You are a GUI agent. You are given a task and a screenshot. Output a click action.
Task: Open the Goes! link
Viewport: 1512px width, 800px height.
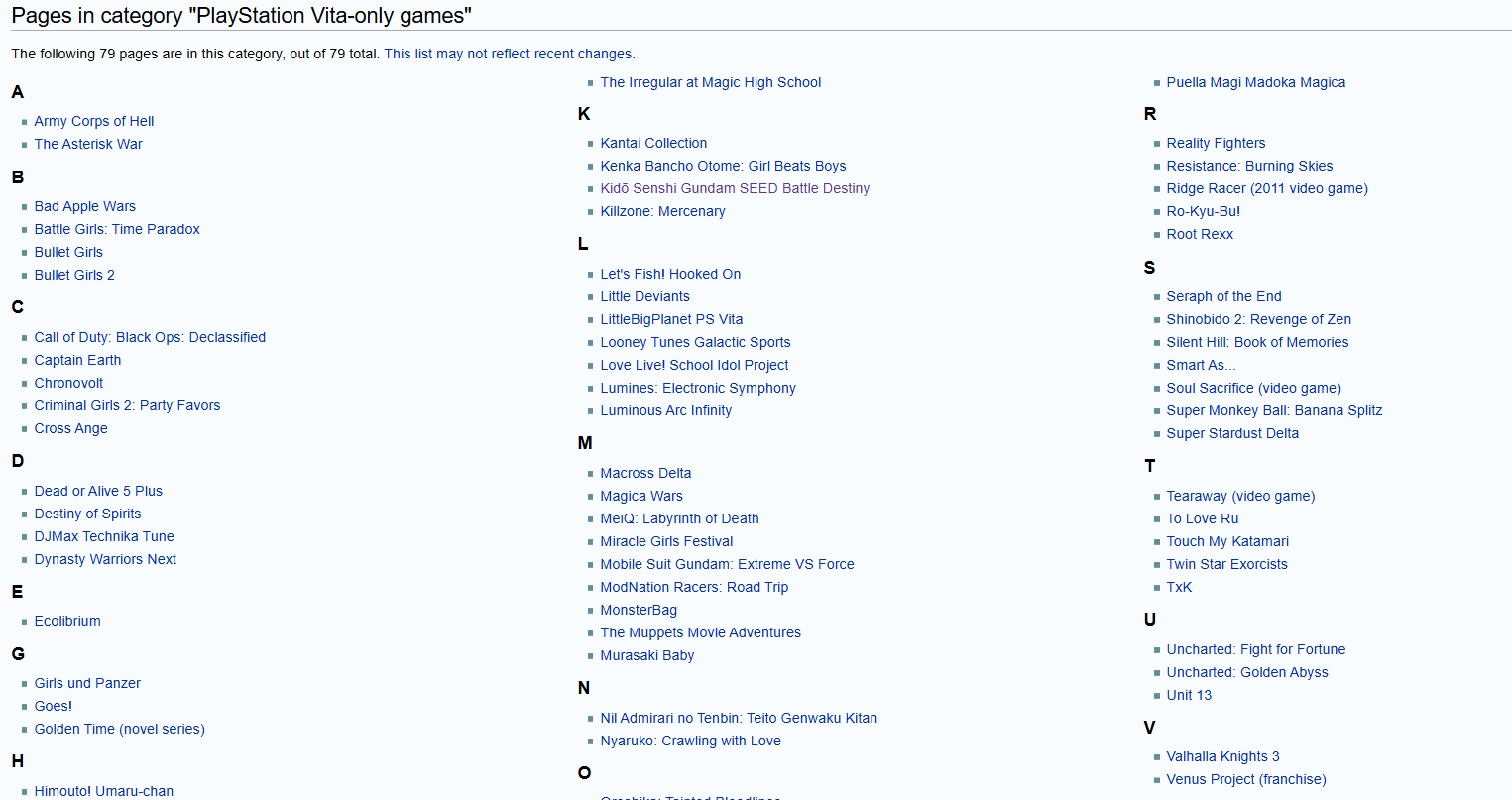tap(54, 706)
